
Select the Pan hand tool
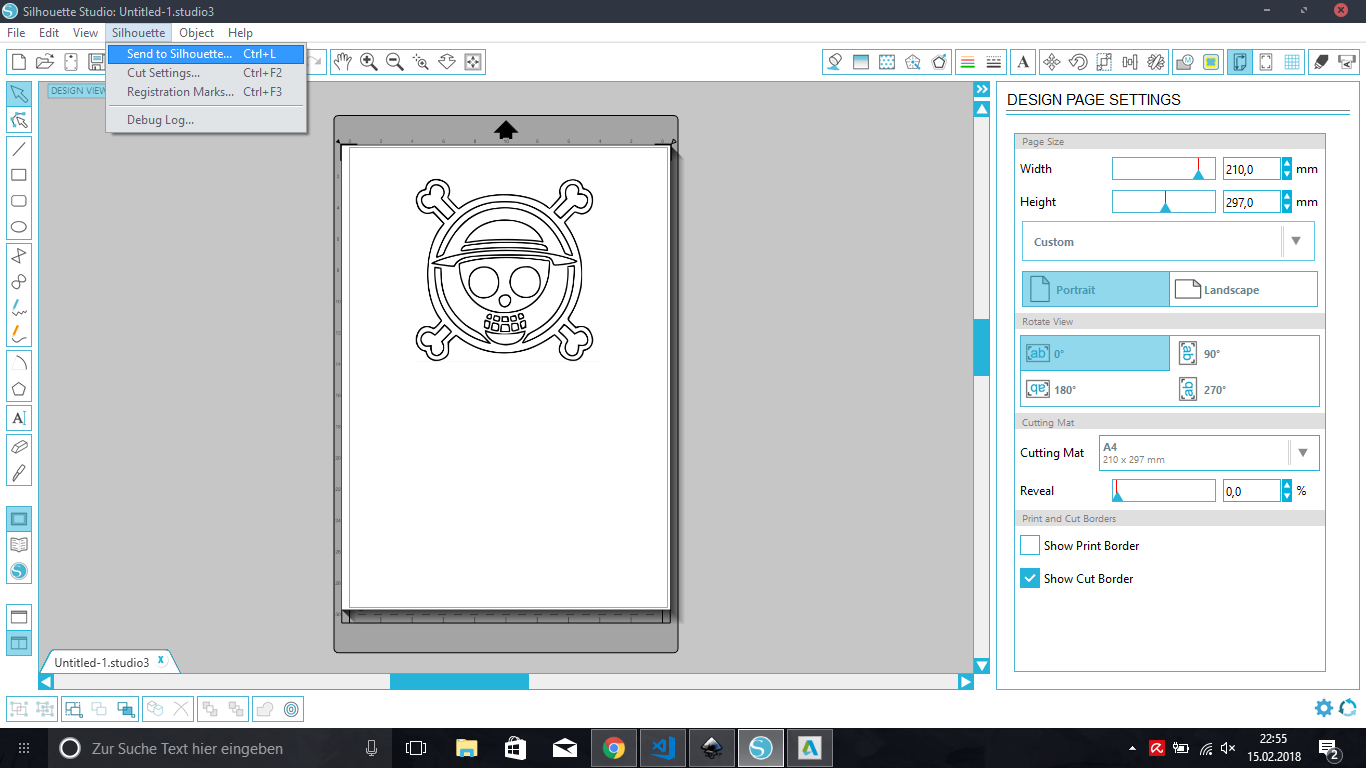[343, 62]
